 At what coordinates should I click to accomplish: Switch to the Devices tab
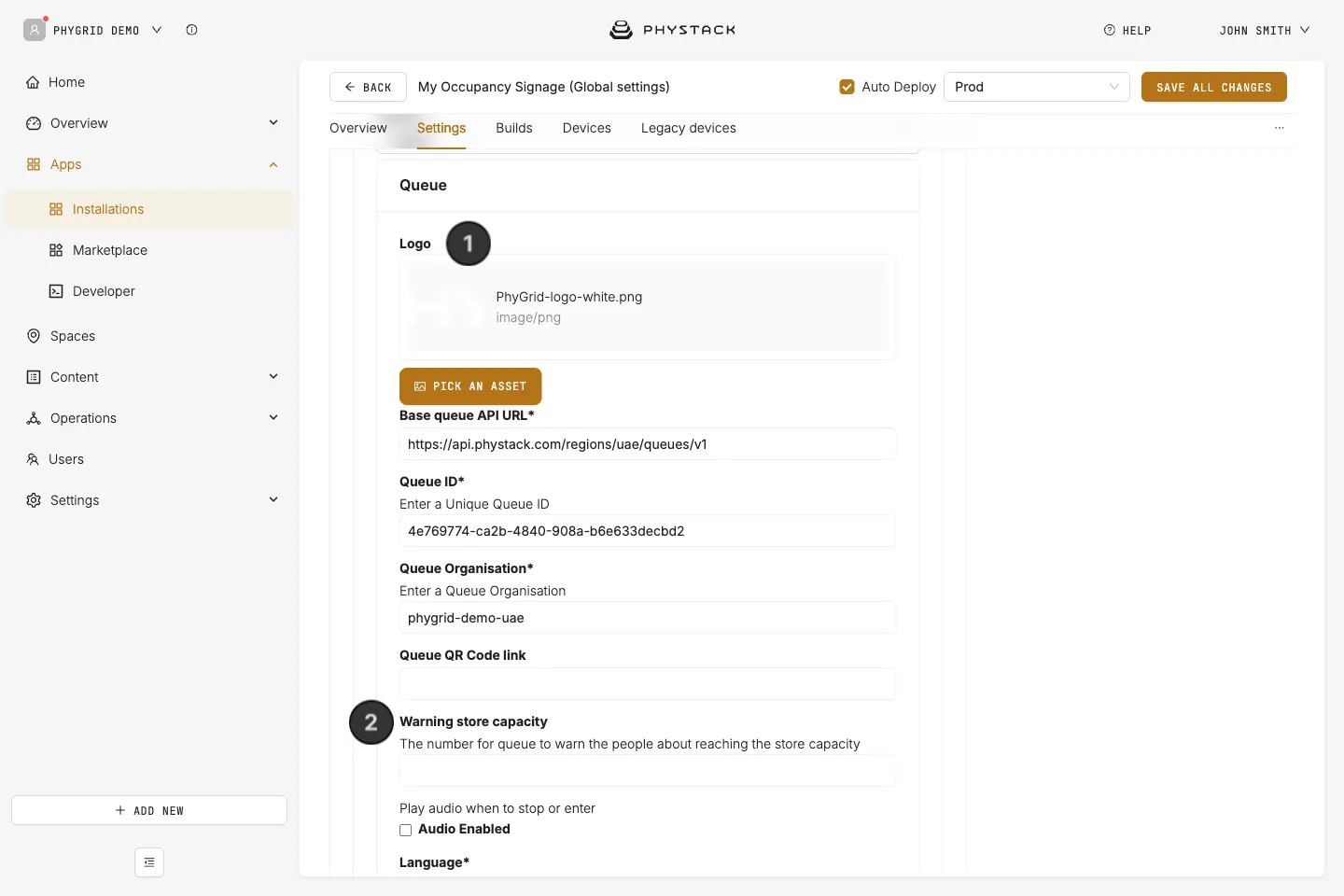pyautogui.click(x=587, y=128)
